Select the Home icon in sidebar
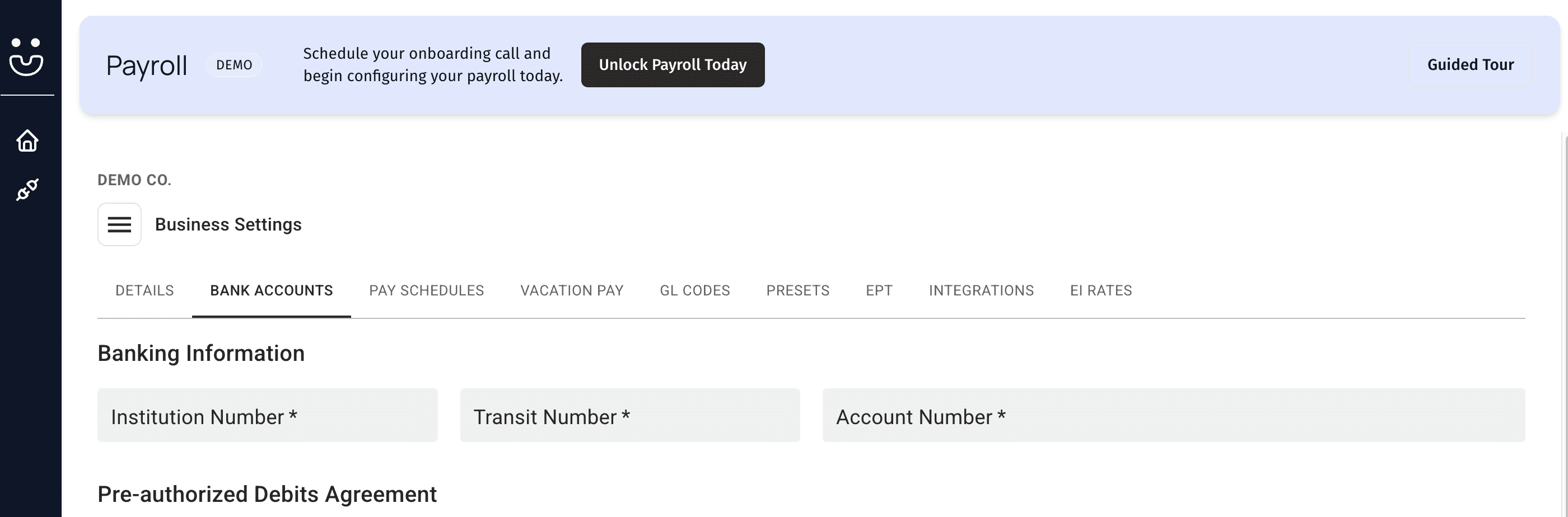 [27, 140]
